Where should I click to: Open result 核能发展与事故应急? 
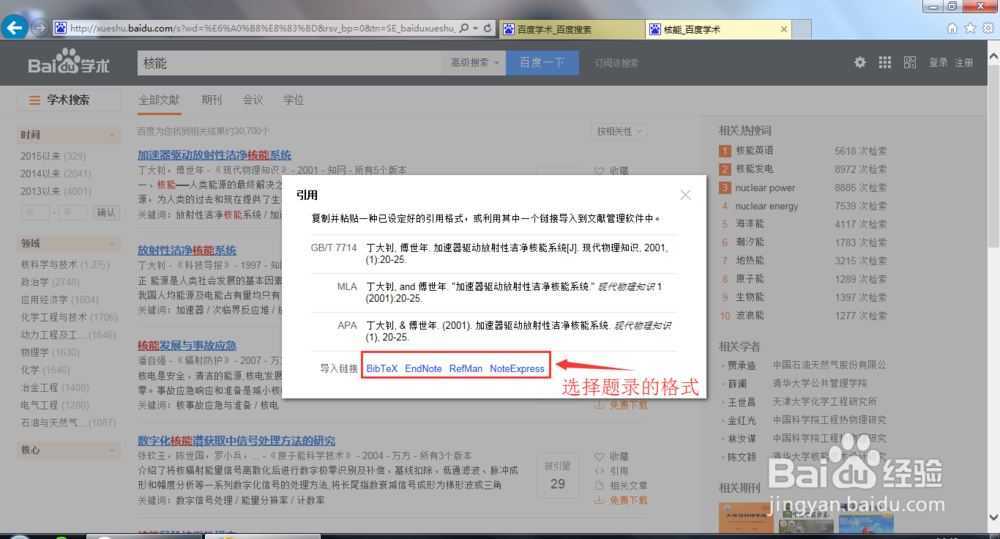pyautogui.click(x=187, y=346)
